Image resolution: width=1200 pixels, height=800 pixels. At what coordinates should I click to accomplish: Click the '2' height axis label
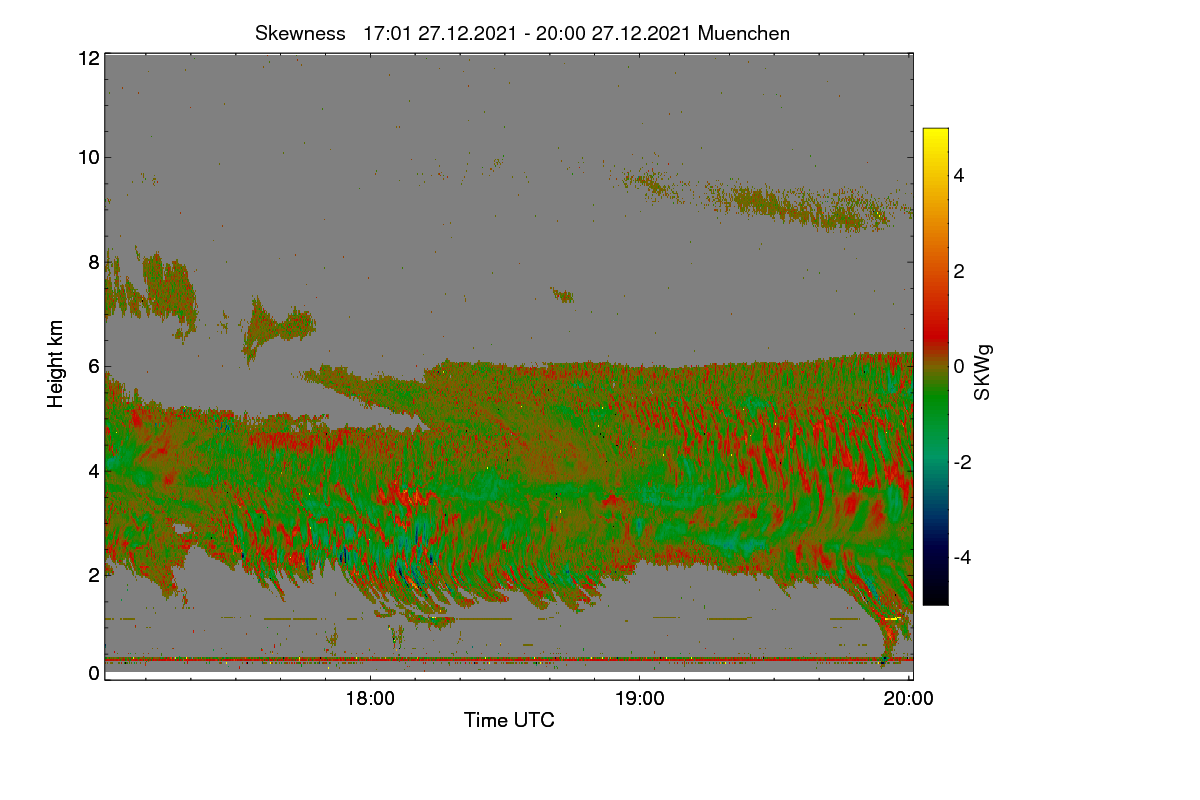(x=94, y=575)
